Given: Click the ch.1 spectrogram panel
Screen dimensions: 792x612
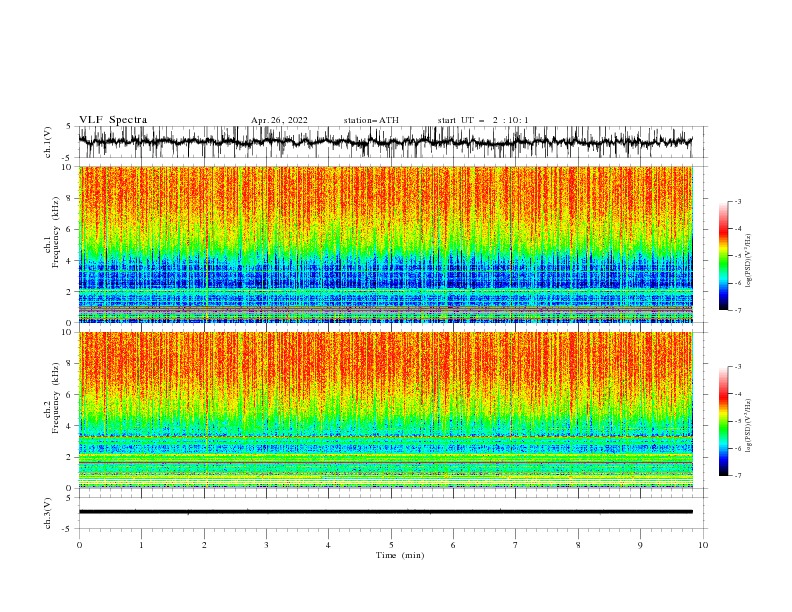Looking at the screenshot, I should point(385,244).
